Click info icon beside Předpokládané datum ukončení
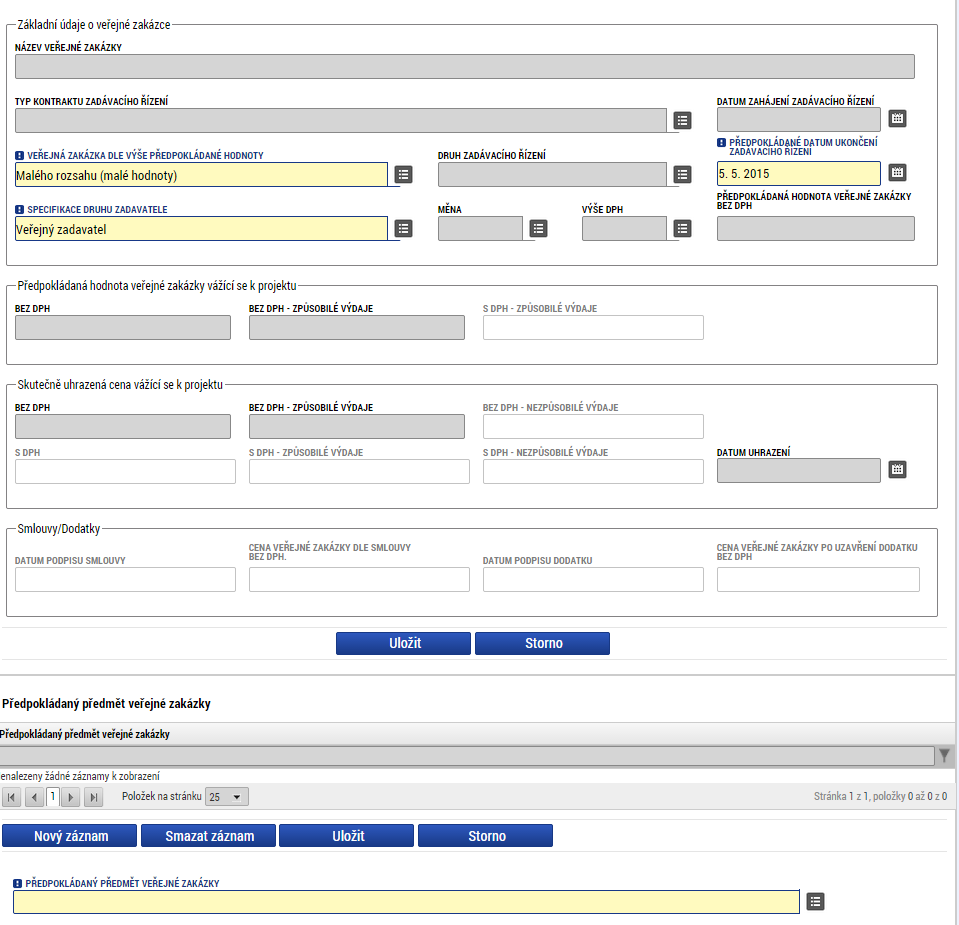 (x=721, y=143)
